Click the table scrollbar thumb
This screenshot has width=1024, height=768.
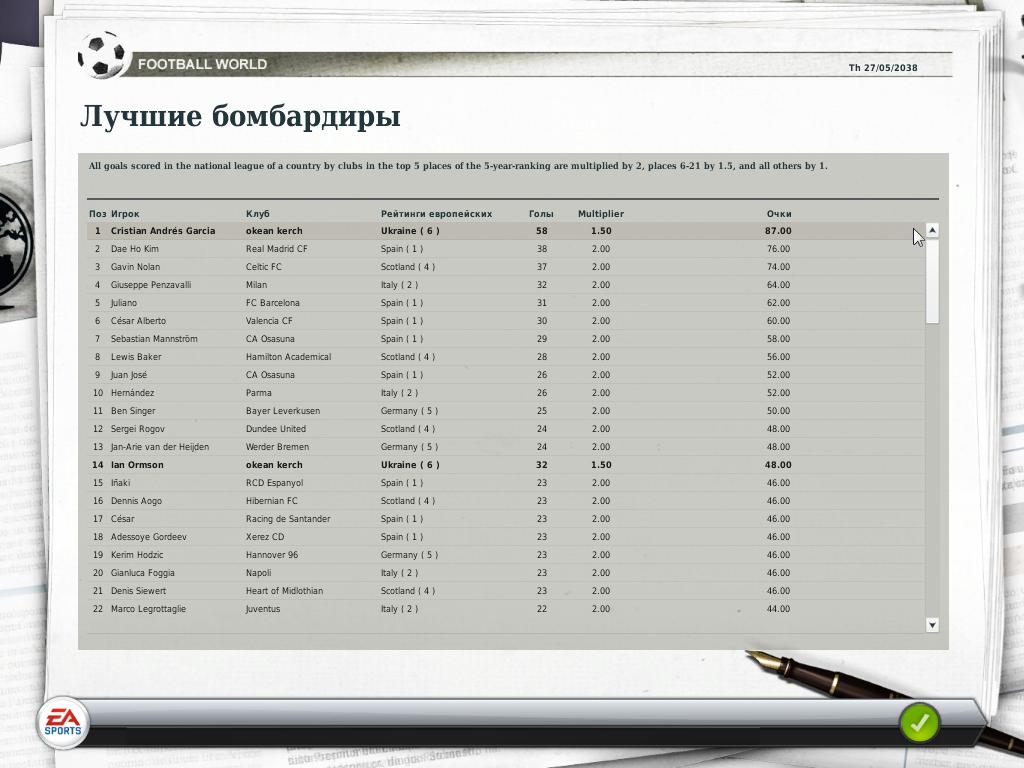[x=933, y=281]
